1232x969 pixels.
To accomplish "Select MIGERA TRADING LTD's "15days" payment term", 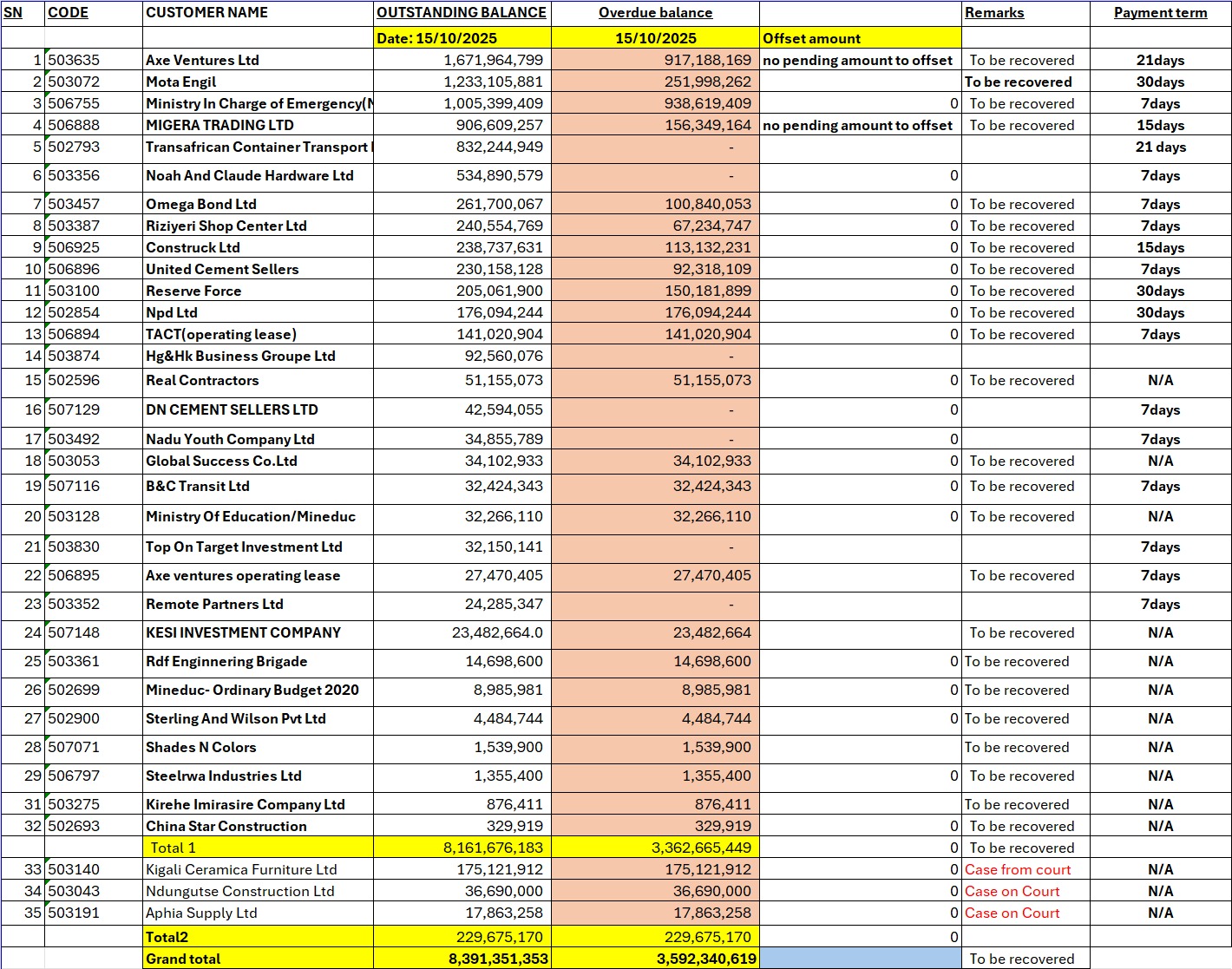I will coord(1160,125).
